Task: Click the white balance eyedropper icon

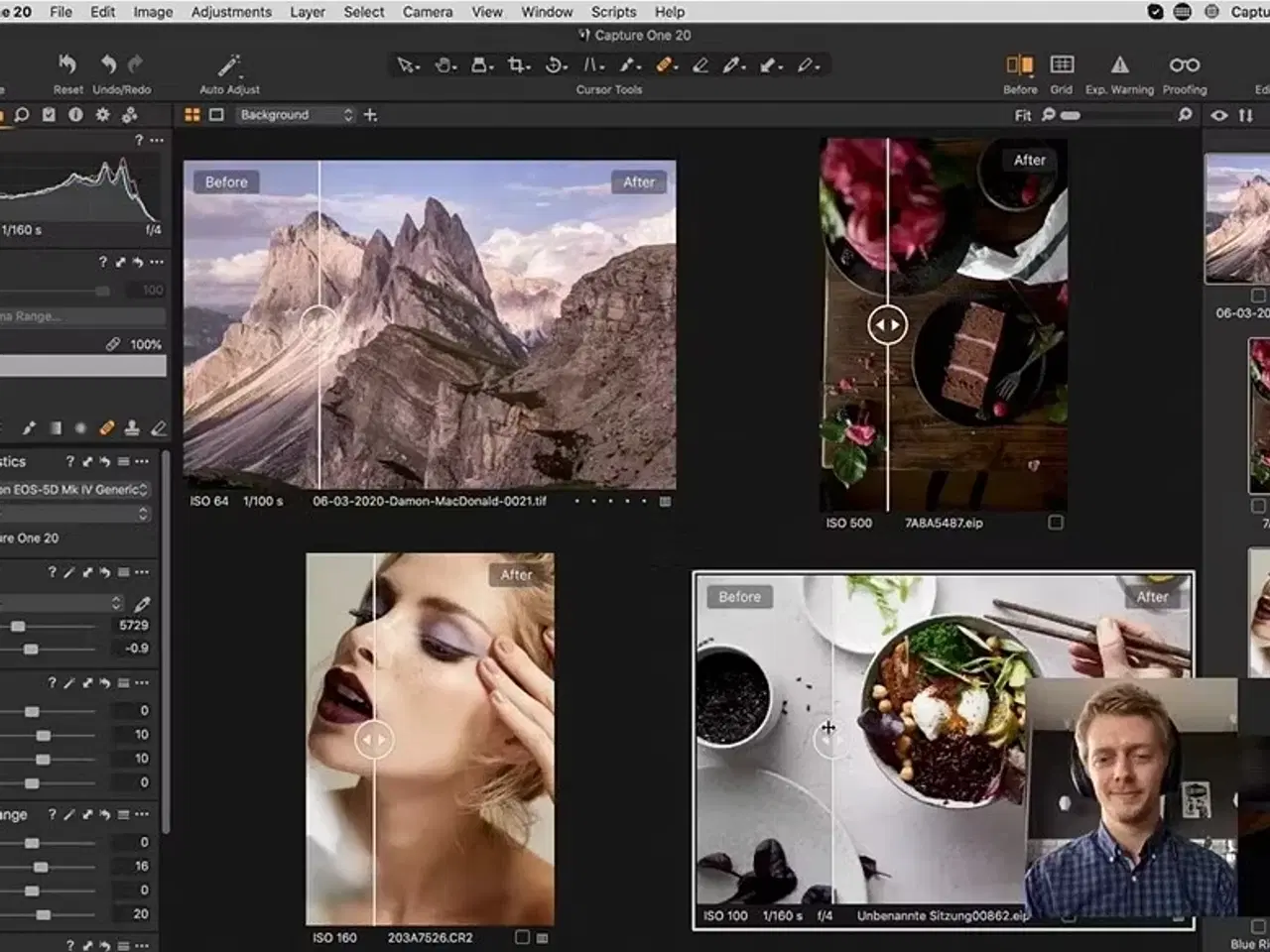Action: click(142, 603)
